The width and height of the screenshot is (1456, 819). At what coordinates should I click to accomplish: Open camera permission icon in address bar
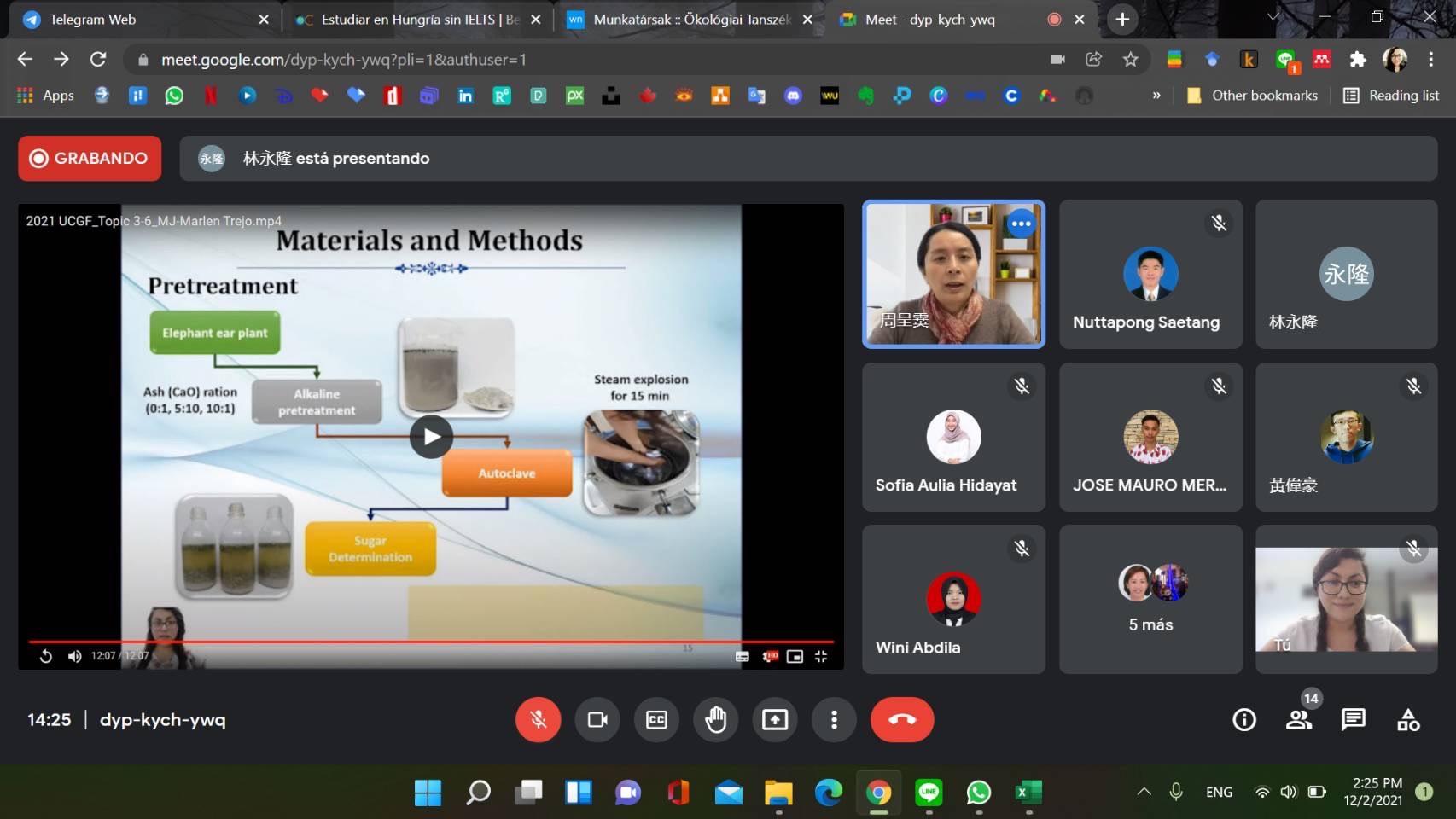pos(1057,59)
